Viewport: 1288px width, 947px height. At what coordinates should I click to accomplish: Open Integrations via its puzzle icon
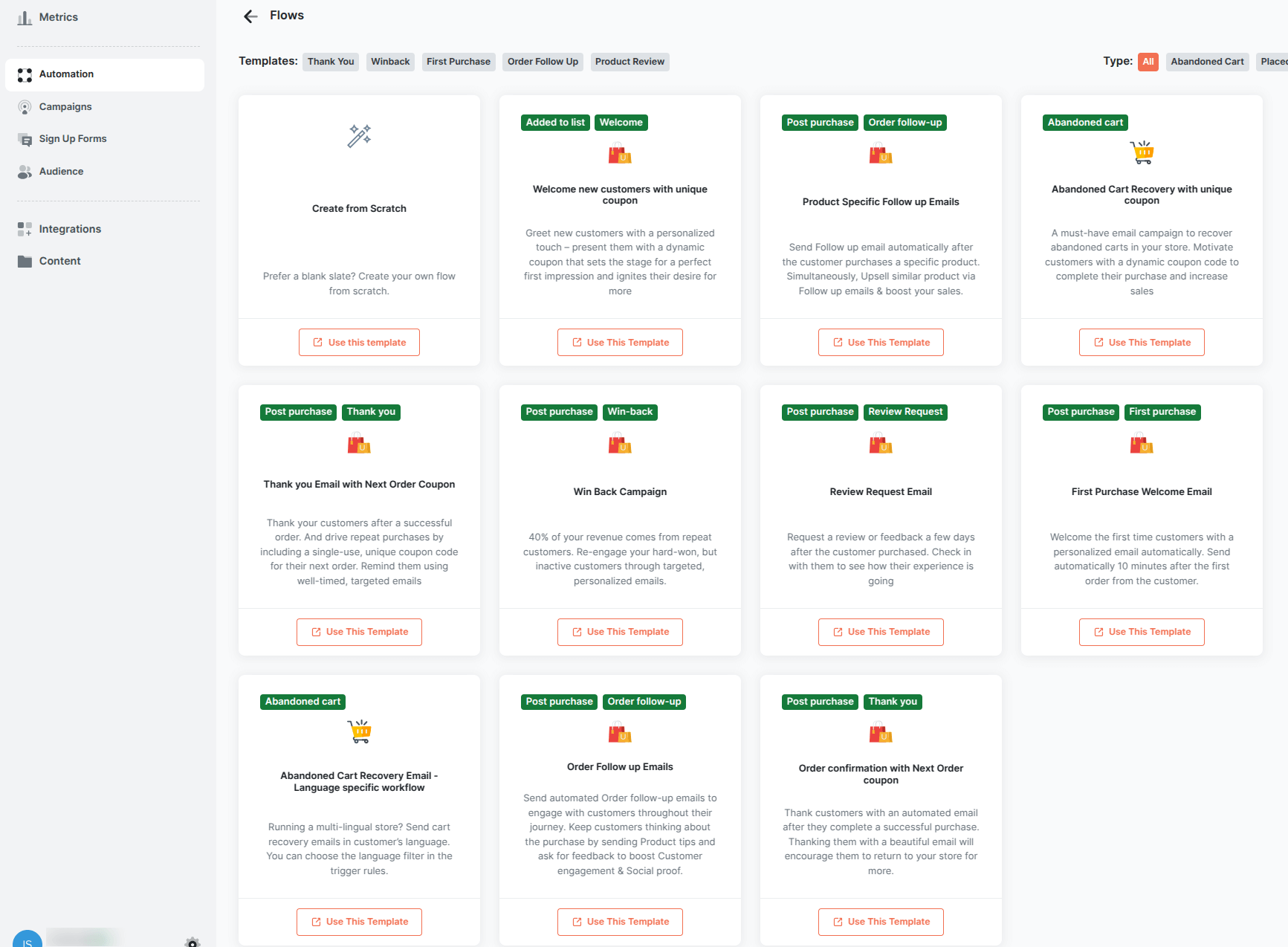click(25, 228)
